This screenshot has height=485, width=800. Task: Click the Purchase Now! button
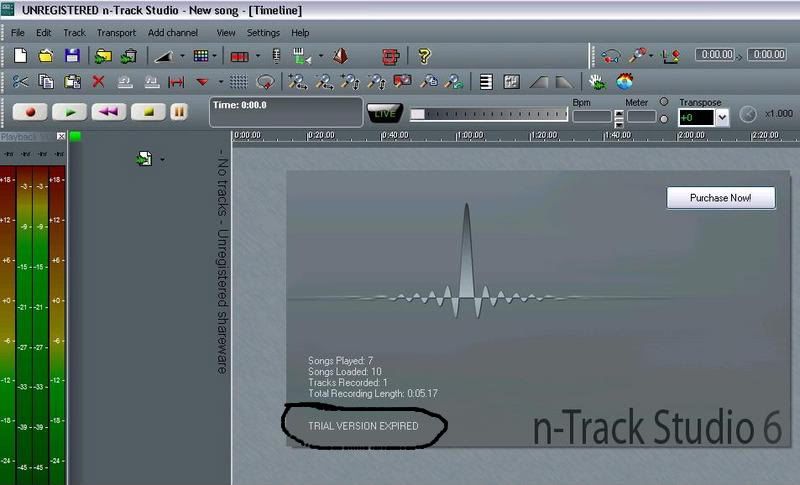click(x=720, y=197)
